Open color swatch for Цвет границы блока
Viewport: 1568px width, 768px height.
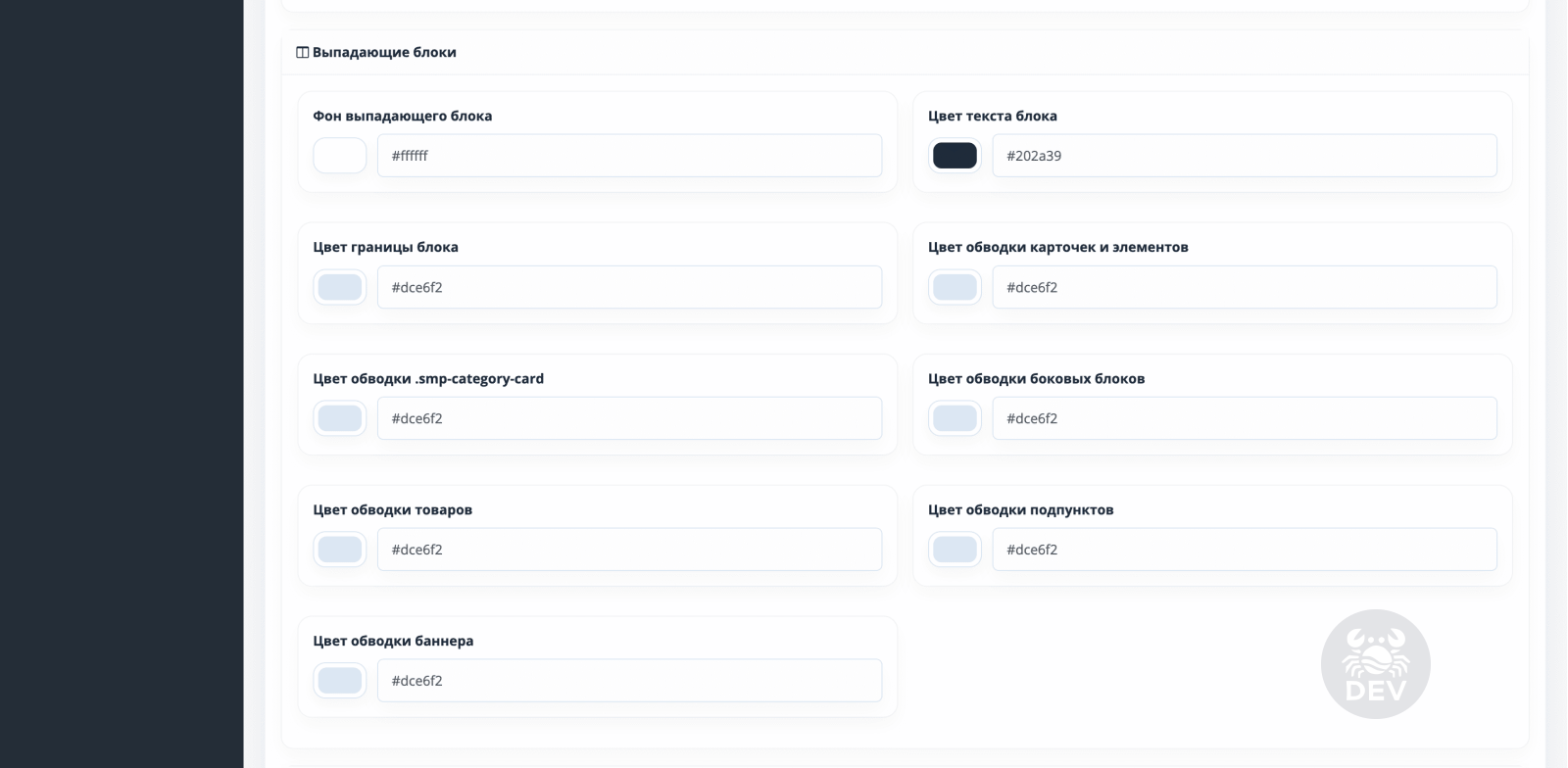[340, 287]
